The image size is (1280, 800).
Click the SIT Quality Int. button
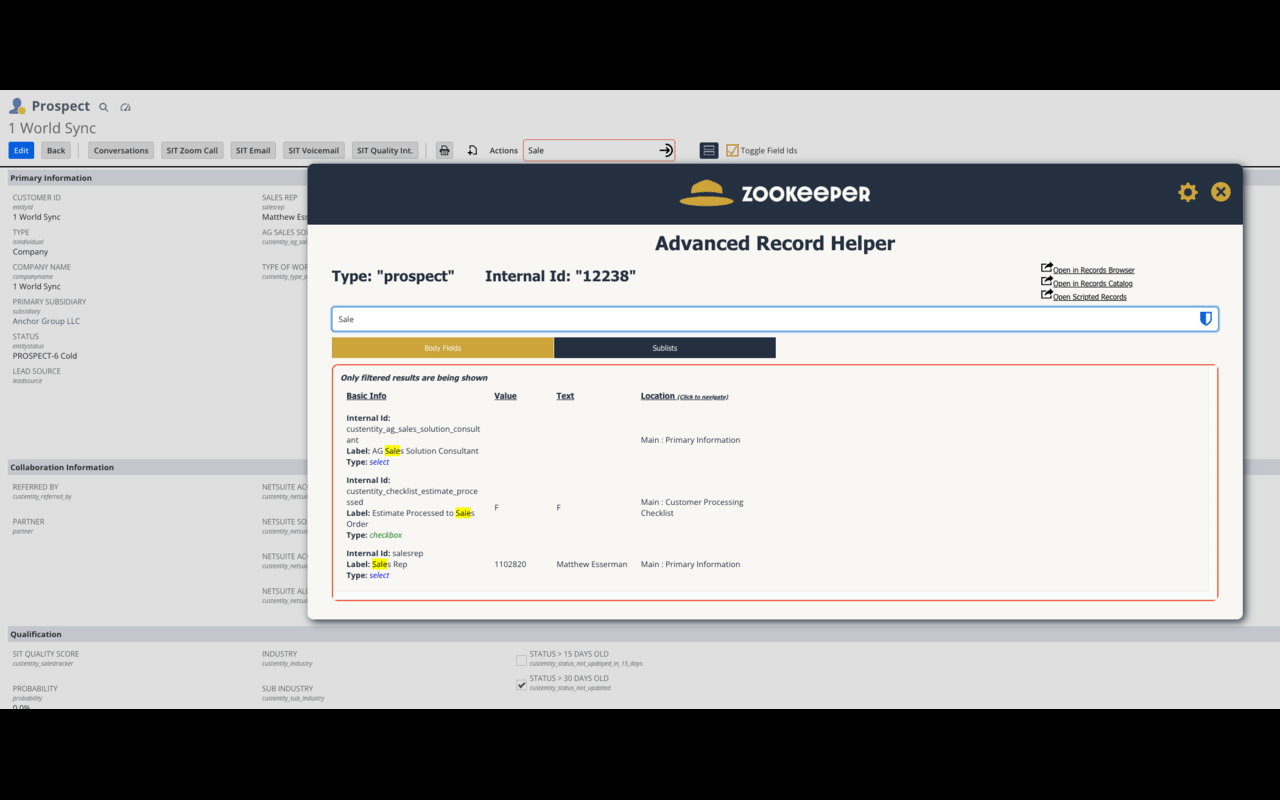(385, 150)
